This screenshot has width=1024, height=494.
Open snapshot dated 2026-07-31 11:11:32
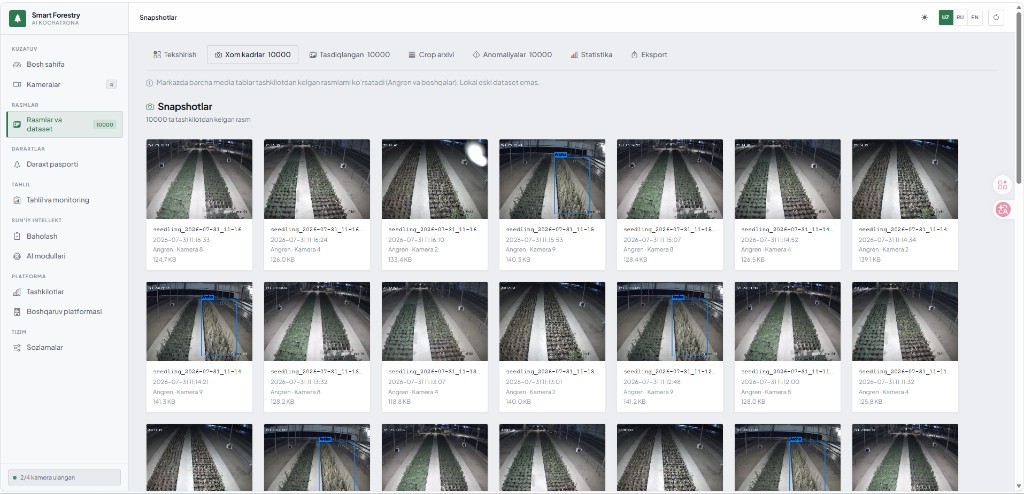[904, 347]
